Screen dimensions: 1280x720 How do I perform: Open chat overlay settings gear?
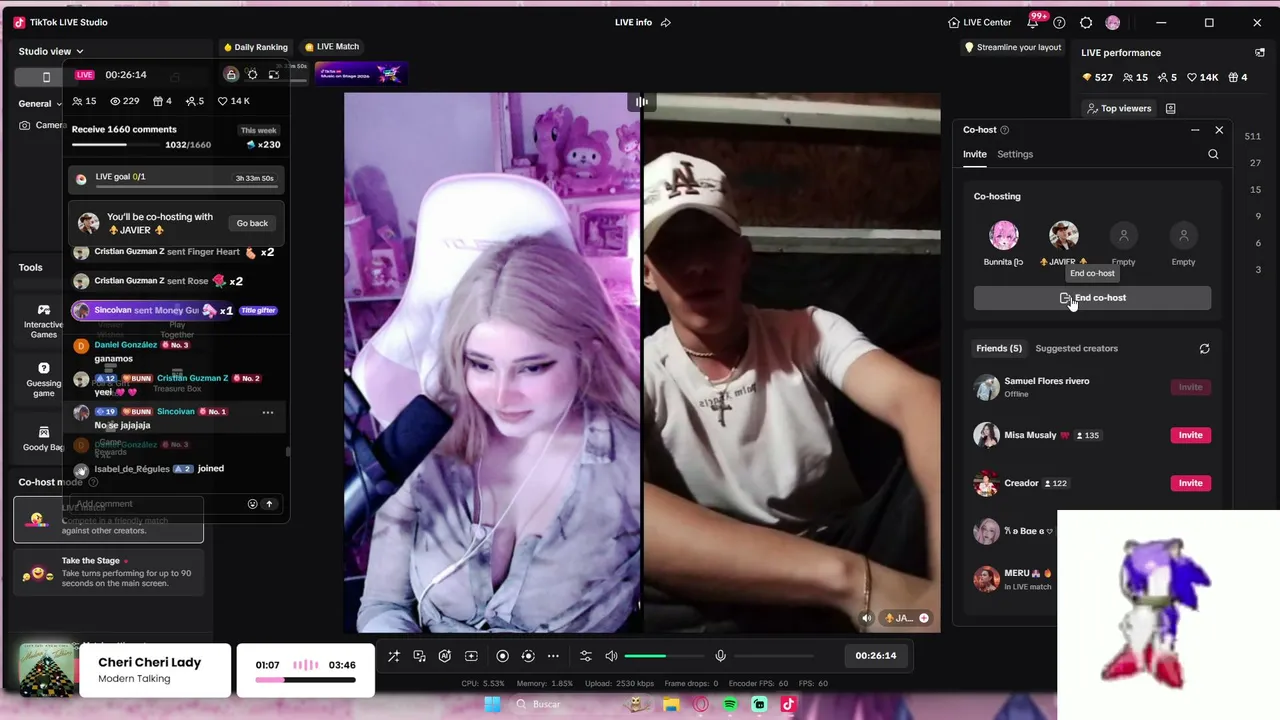point(252,75)
